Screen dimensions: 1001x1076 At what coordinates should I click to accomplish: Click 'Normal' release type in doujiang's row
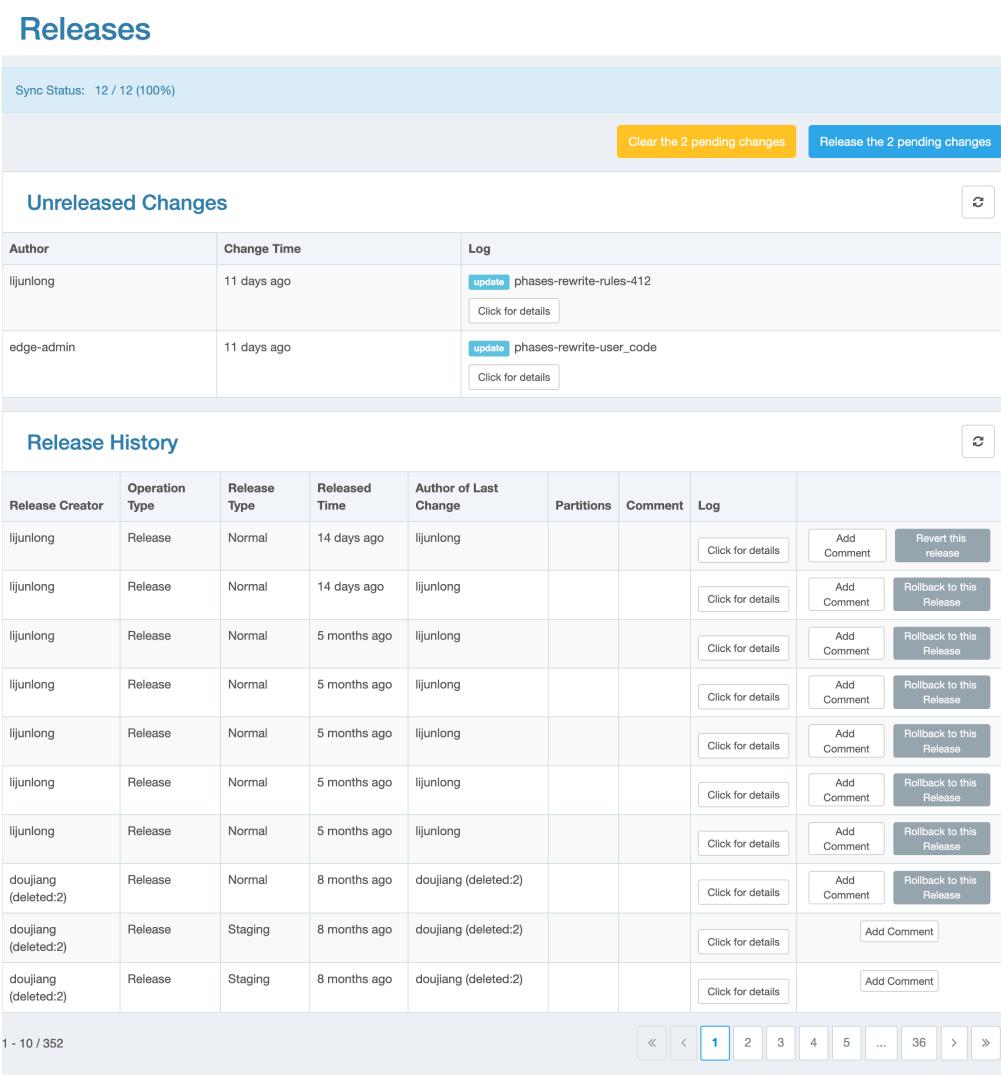[248, 880]
